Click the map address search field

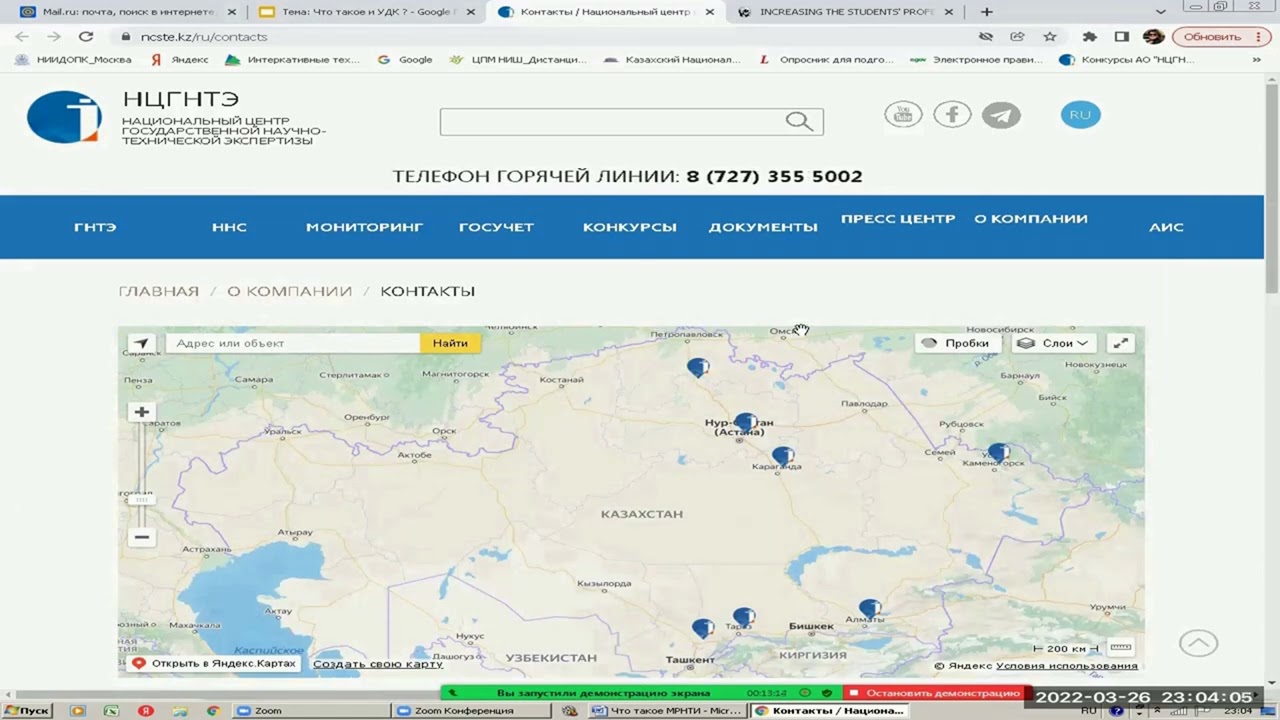pos(293,343)
